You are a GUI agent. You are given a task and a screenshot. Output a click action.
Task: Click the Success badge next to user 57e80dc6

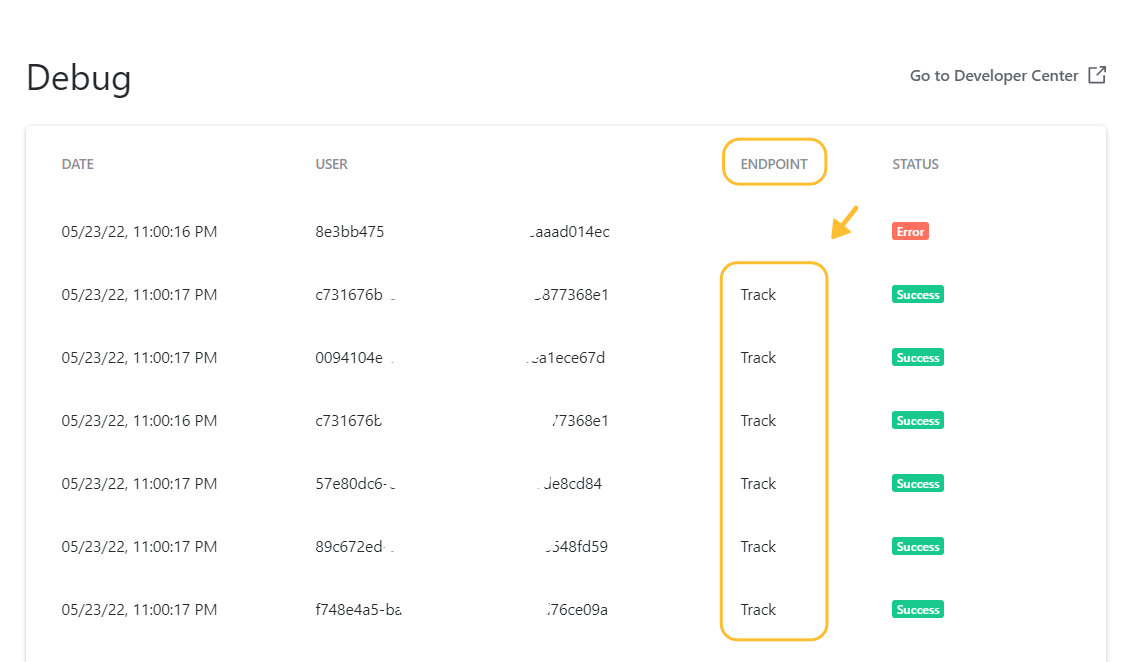tap(917, 483)
